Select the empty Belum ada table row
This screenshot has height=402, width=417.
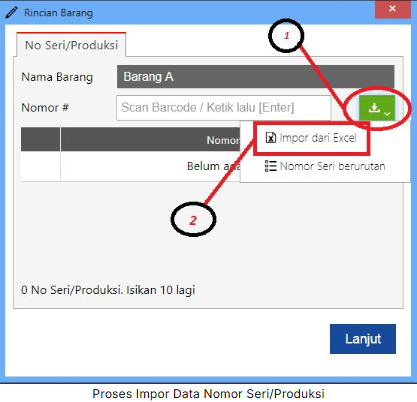[131, 166]
